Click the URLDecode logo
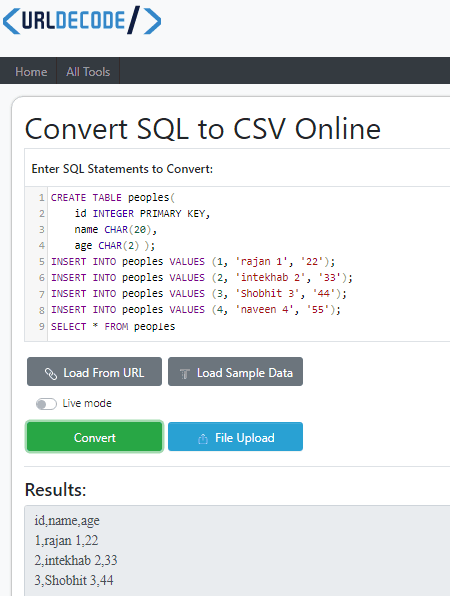The image size is (450, 596). click(82, 20)
